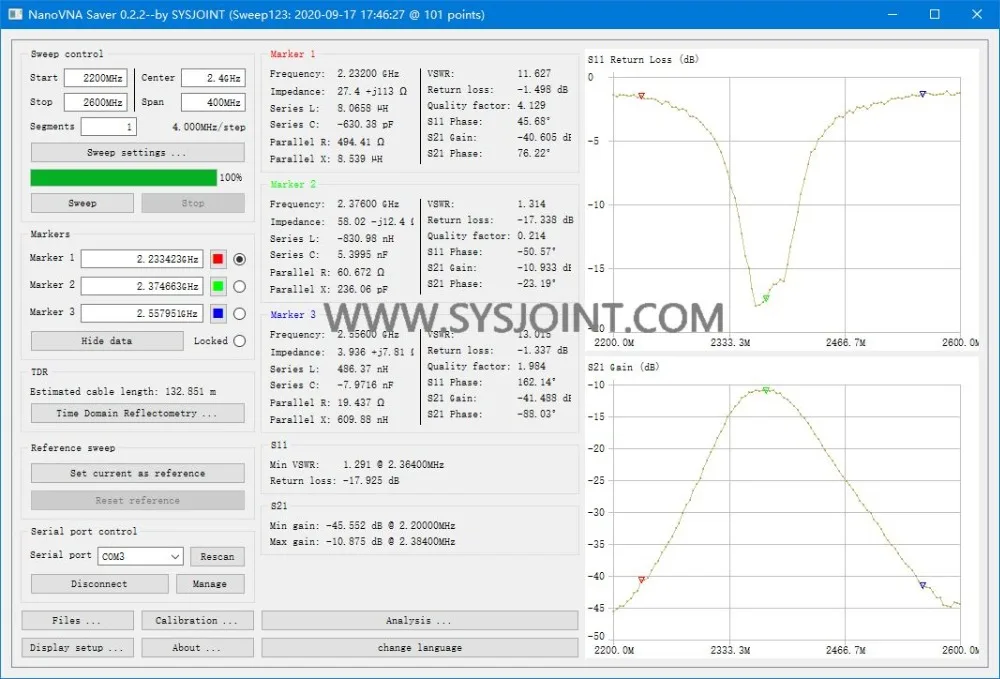The width and height of the screenshot is (1000, 679).
Task: Open the Calibration window
Action: point(197,620)
